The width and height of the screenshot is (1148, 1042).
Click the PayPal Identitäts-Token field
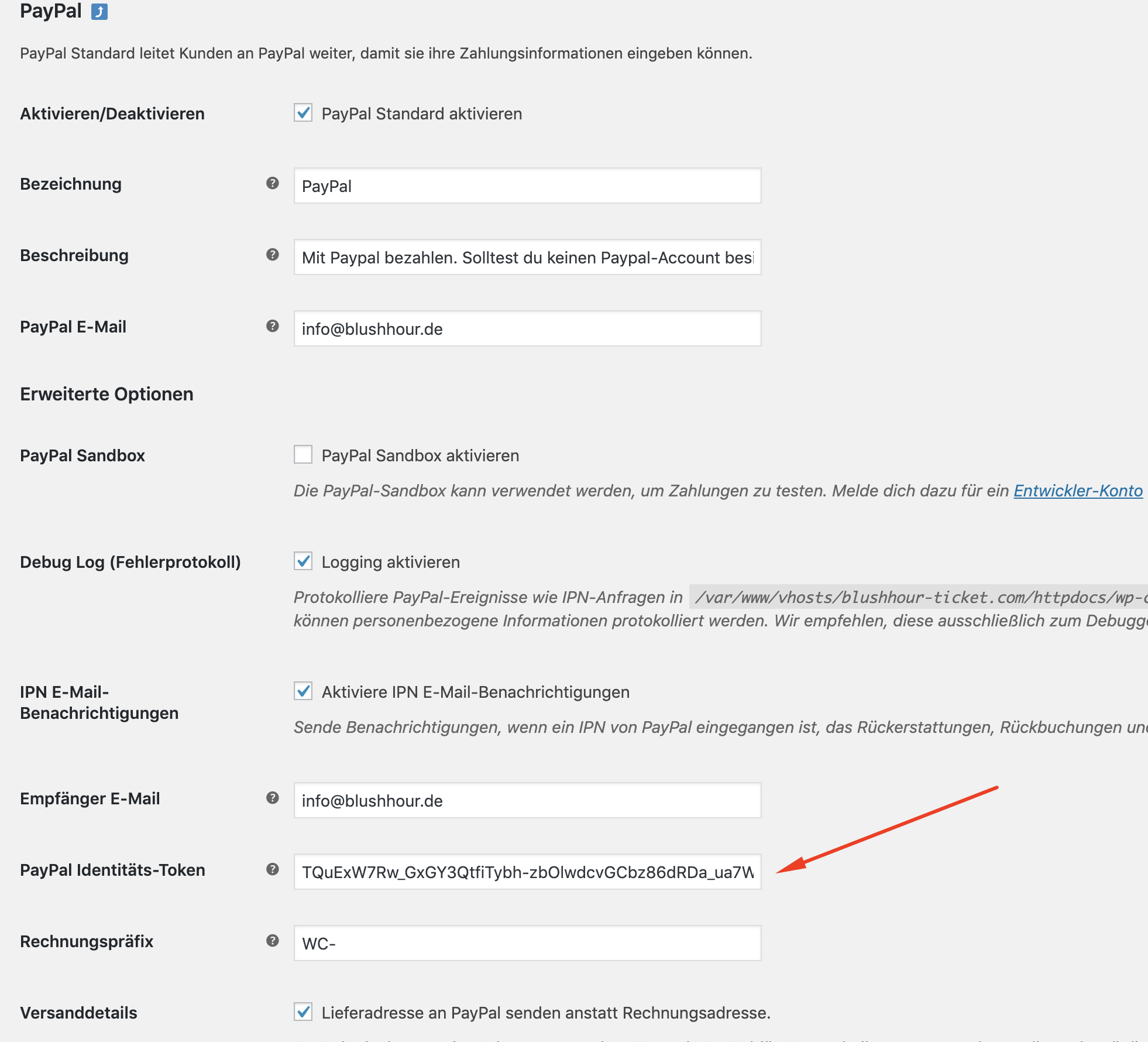click(x=527, y=872)
